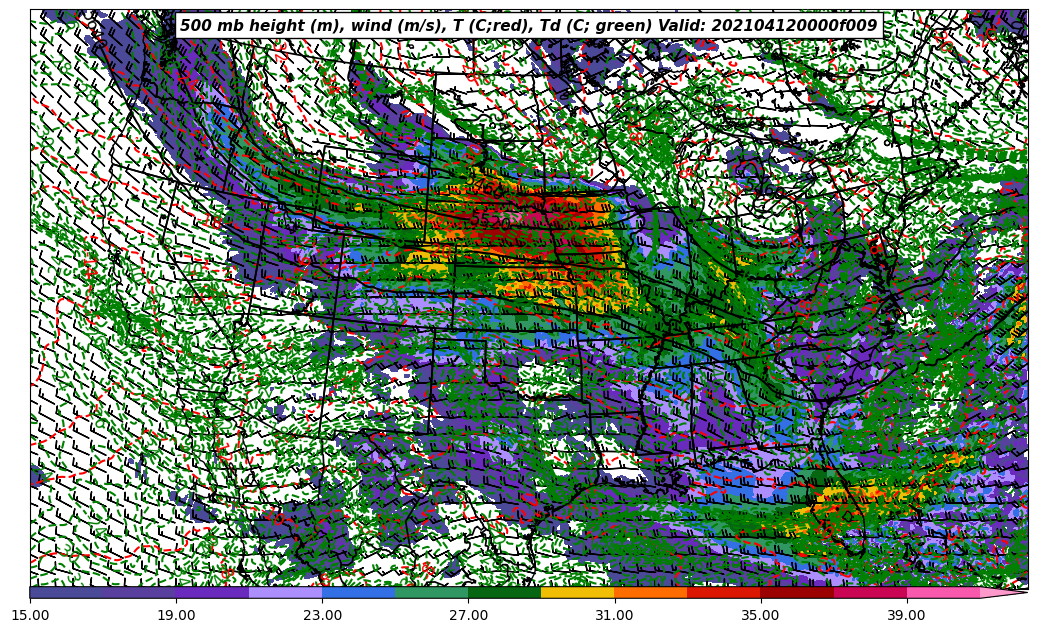
Task: Select the bright red colorbar segment before 35.00
Action: (724, 593)
